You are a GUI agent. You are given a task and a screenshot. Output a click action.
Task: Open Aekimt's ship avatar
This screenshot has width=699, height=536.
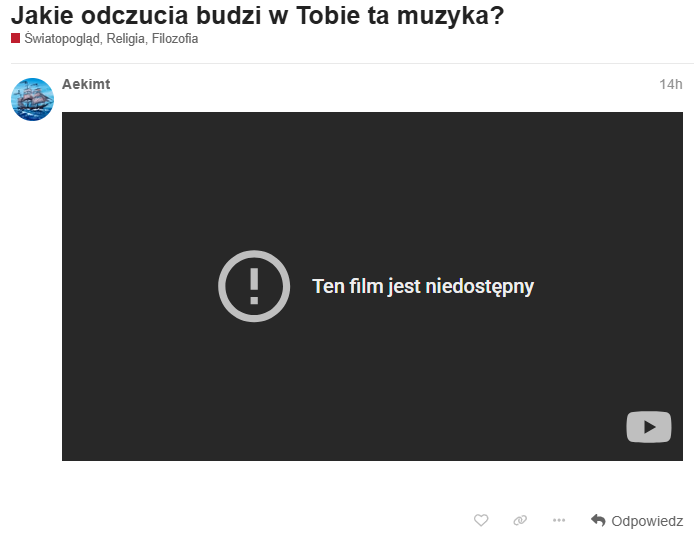[x=33, y=99]
